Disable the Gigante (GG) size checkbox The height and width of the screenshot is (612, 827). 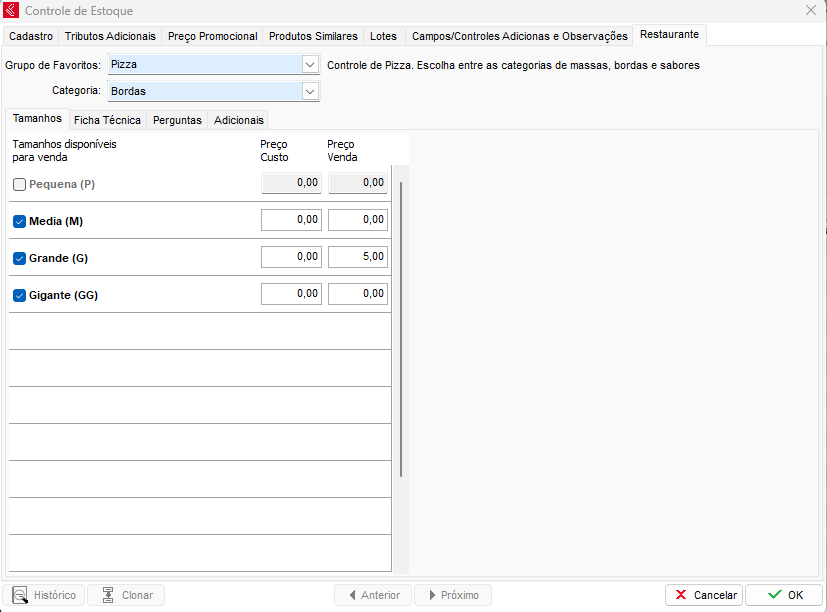(19, 295)
